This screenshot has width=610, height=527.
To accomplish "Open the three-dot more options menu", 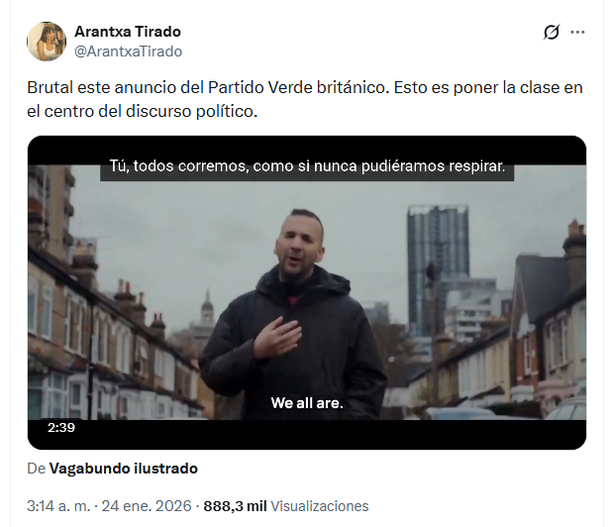I will 577,32.
